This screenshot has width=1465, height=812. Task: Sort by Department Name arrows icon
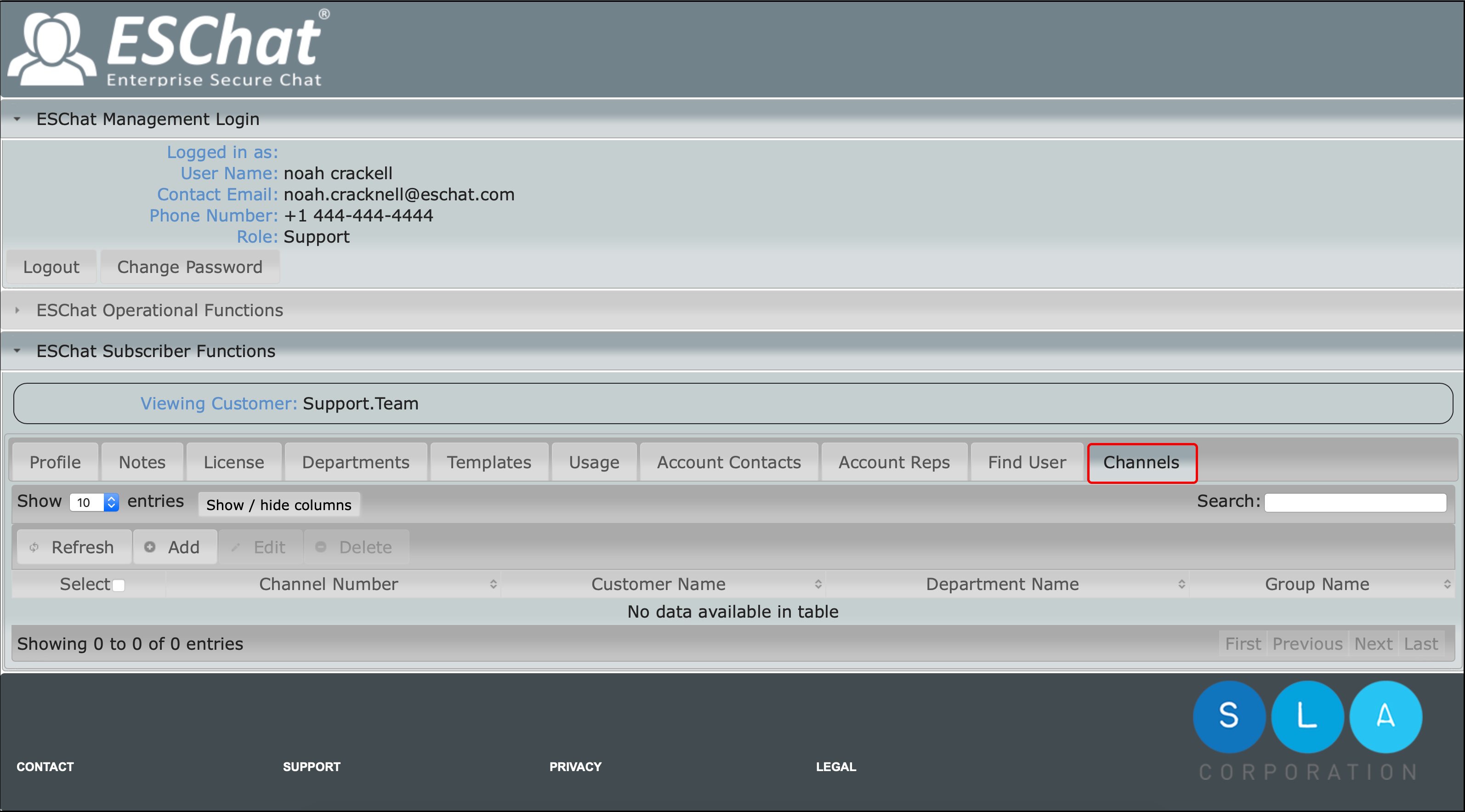point(1181,584)
